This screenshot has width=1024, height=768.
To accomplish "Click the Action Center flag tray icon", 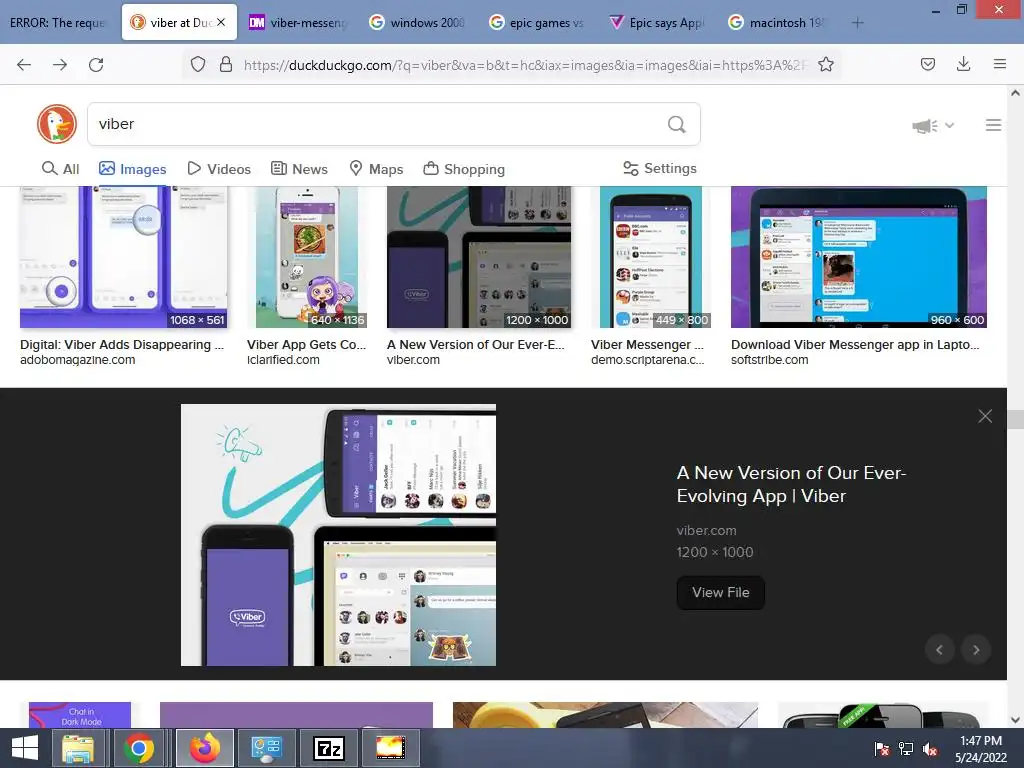I will point(882,749).
